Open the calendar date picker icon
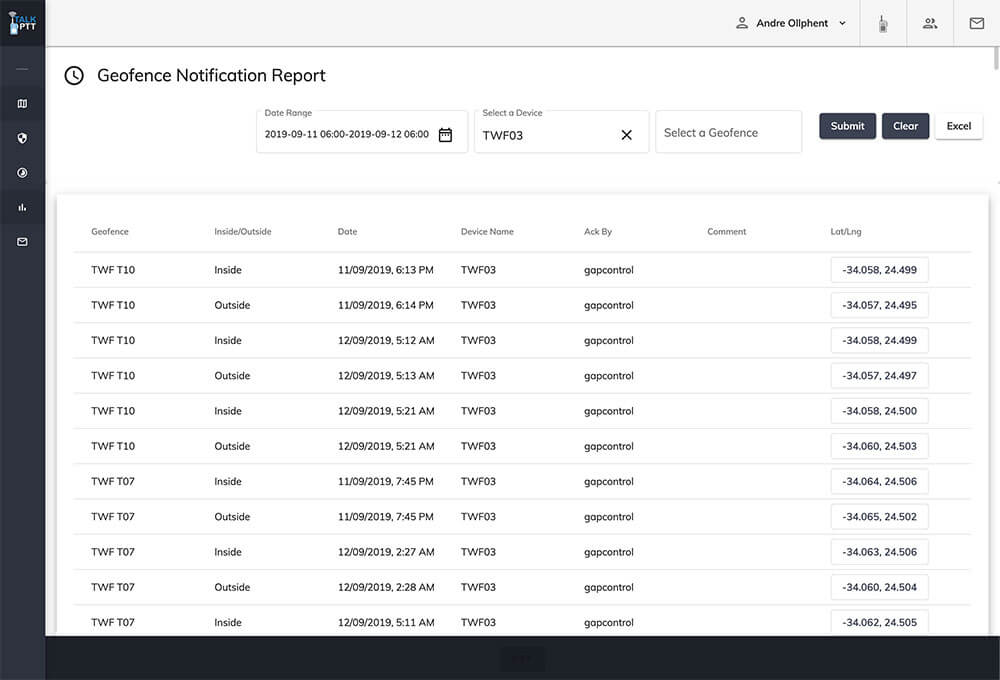 pyautogui.click(x=445, y=135)
